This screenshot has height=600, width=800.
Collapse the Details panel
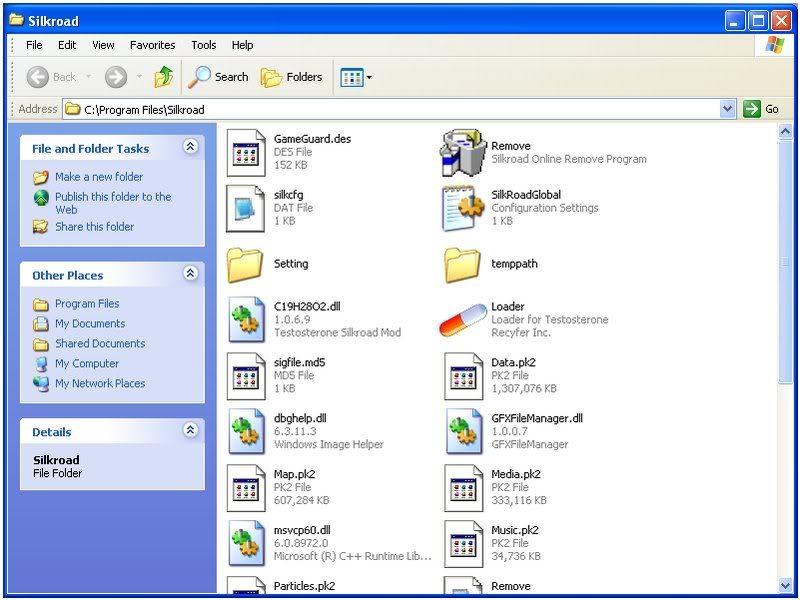tap(190, 430)
